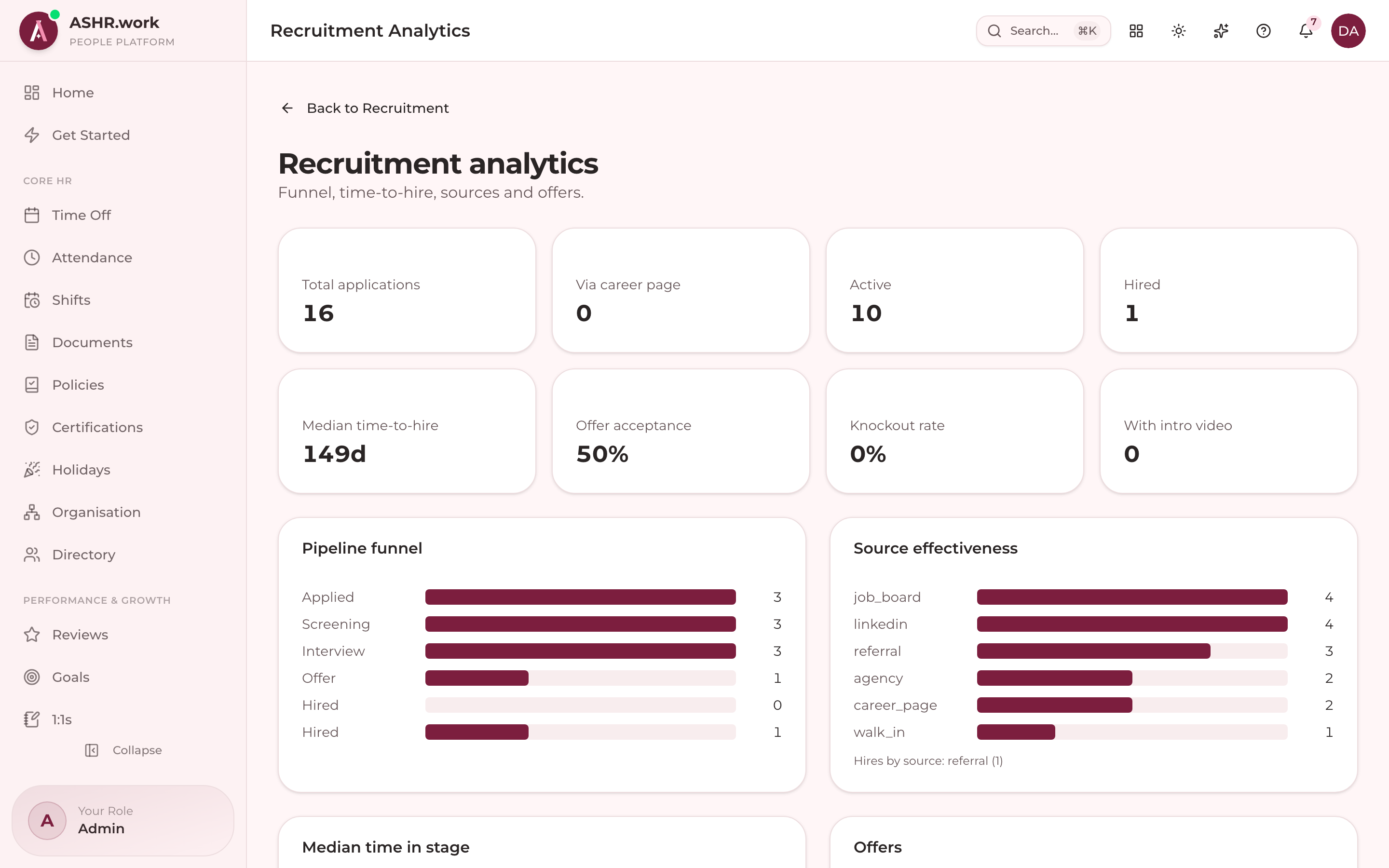This screenshot has width=1389, height=868.
Task: Click the search magnifier icon
Action: click(994, 31)
